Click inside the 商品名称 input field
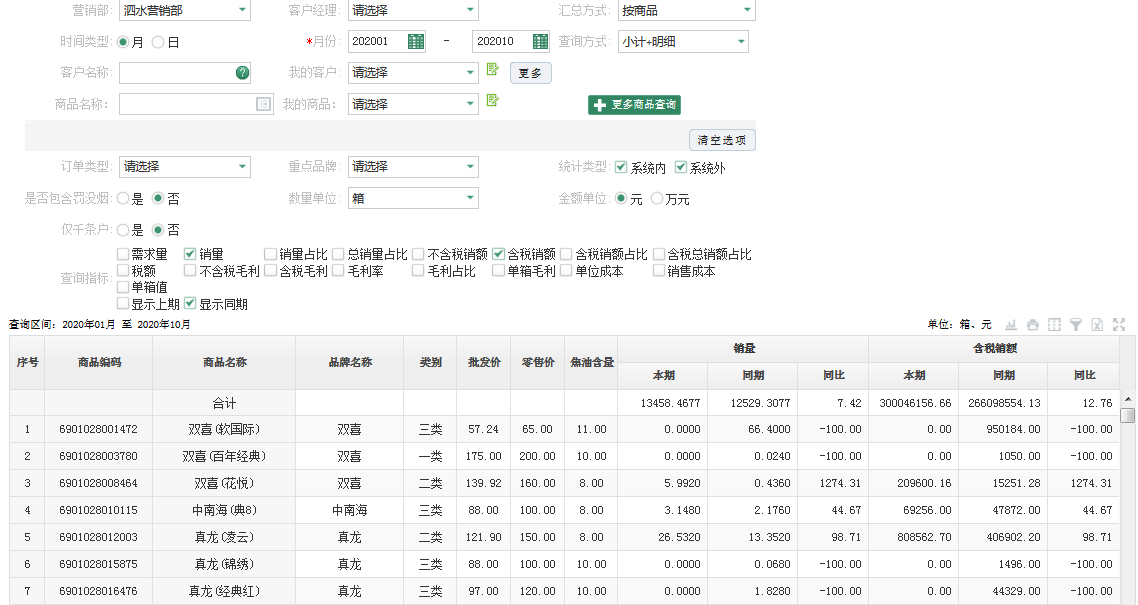Viewport: 1138px width, 605px height. click(196, 104)
